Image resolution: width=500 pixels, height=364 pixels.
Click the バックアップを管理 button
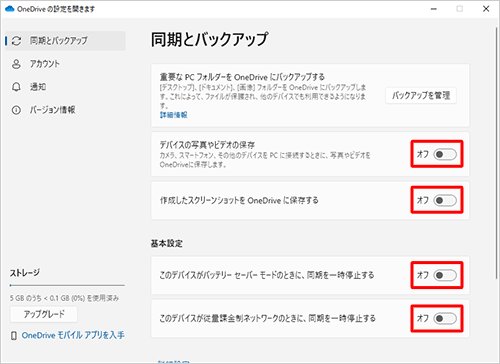[421, 96]
